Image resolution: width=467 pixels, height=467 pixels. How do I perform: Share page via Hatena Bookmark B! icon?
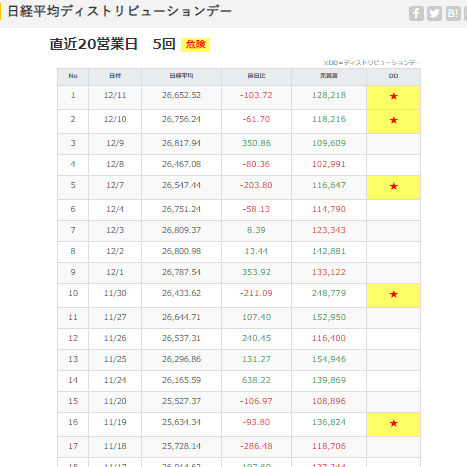click(453, 13)
